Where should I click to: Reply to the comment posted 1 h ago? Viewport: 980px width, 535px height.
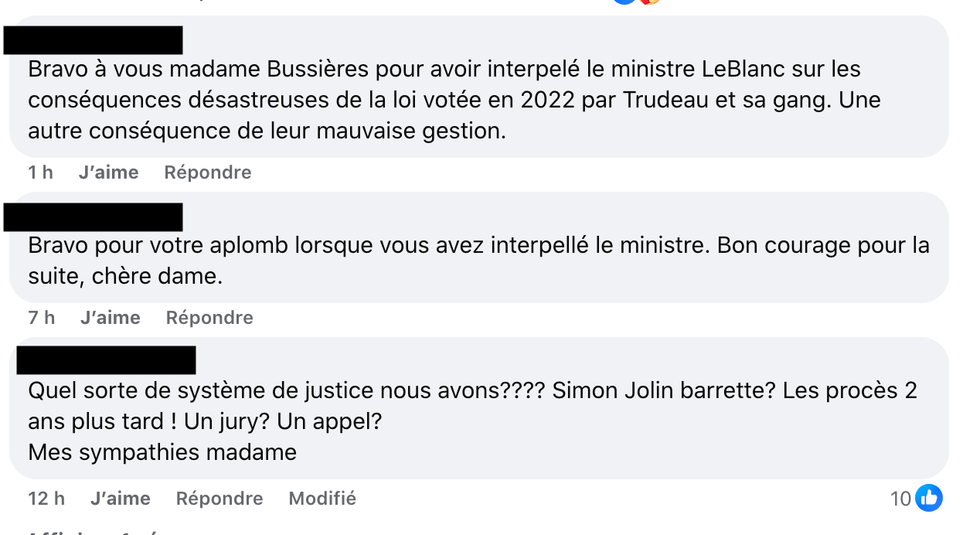(x=207, y=172)
